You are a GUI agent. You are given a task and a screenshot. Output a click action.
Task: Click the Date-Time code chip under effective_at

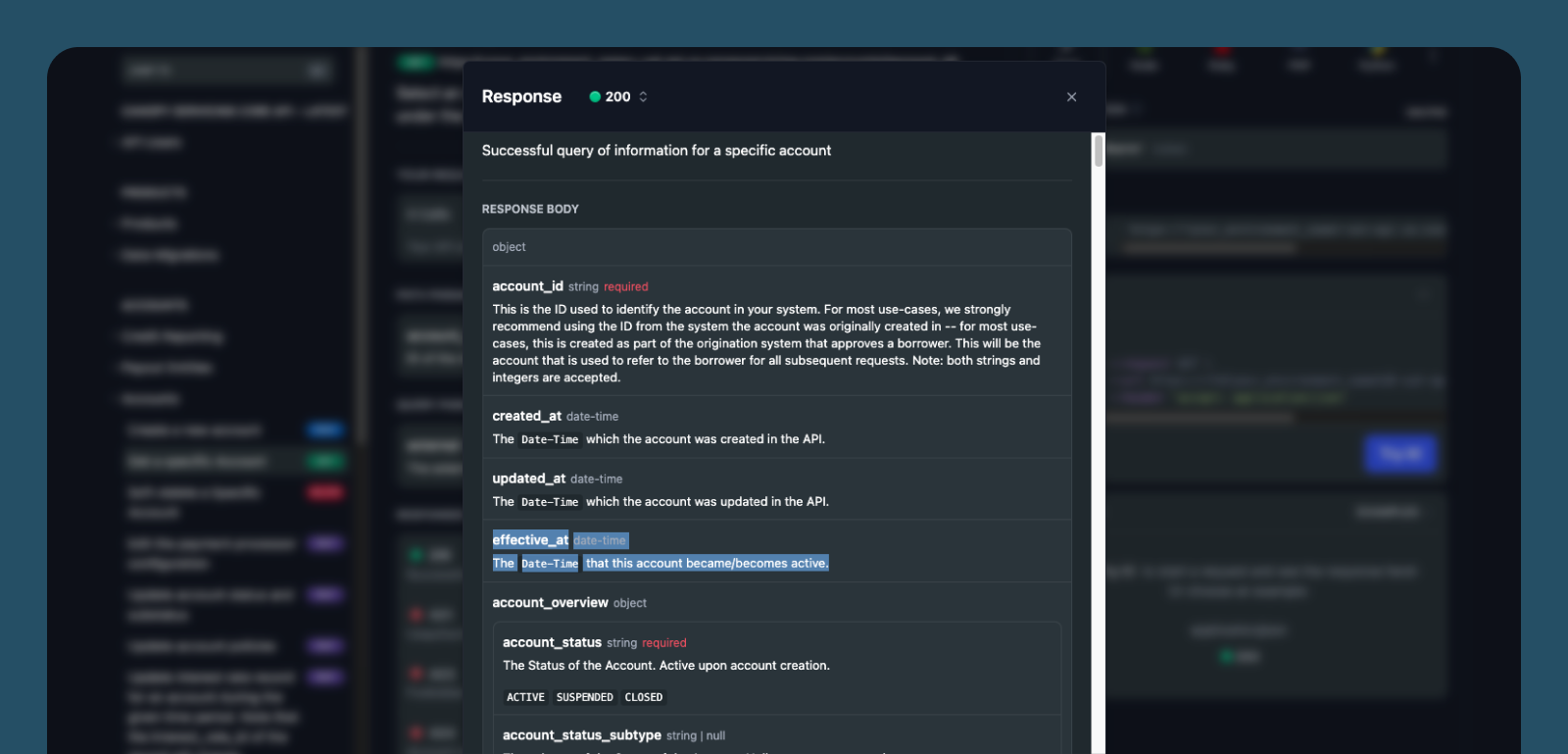550,564
